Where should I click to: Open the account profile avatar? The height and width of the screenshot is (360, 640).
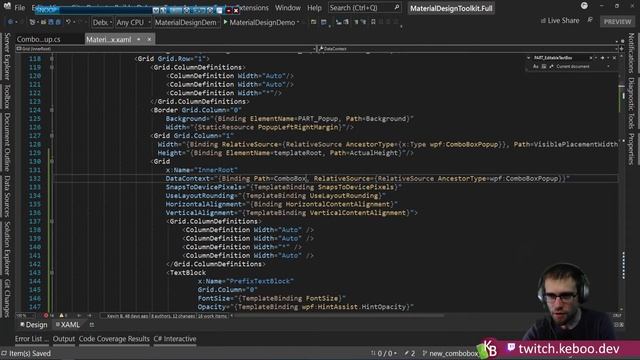pyautogui.click(x=584, y=6)
